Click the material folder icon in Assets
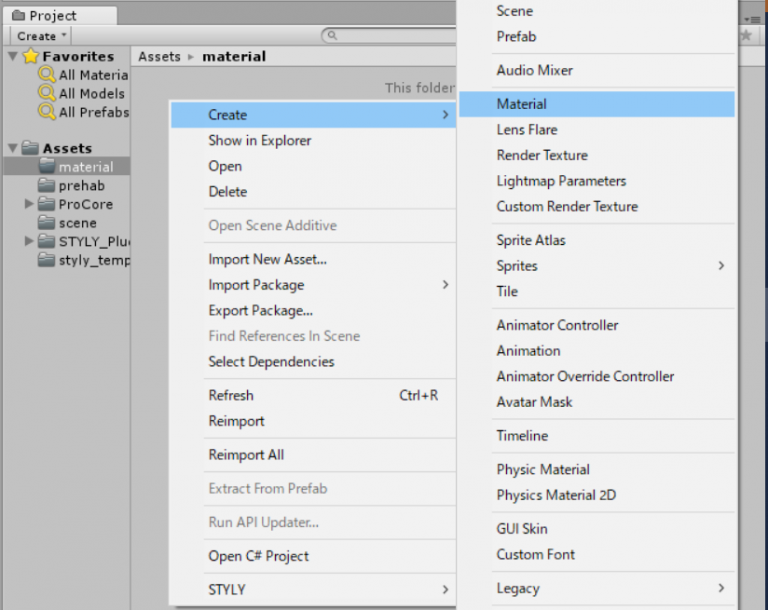Image resolution: width=768 pixels, height=610 pixels. pyautogui.click(x=47, y=167)
